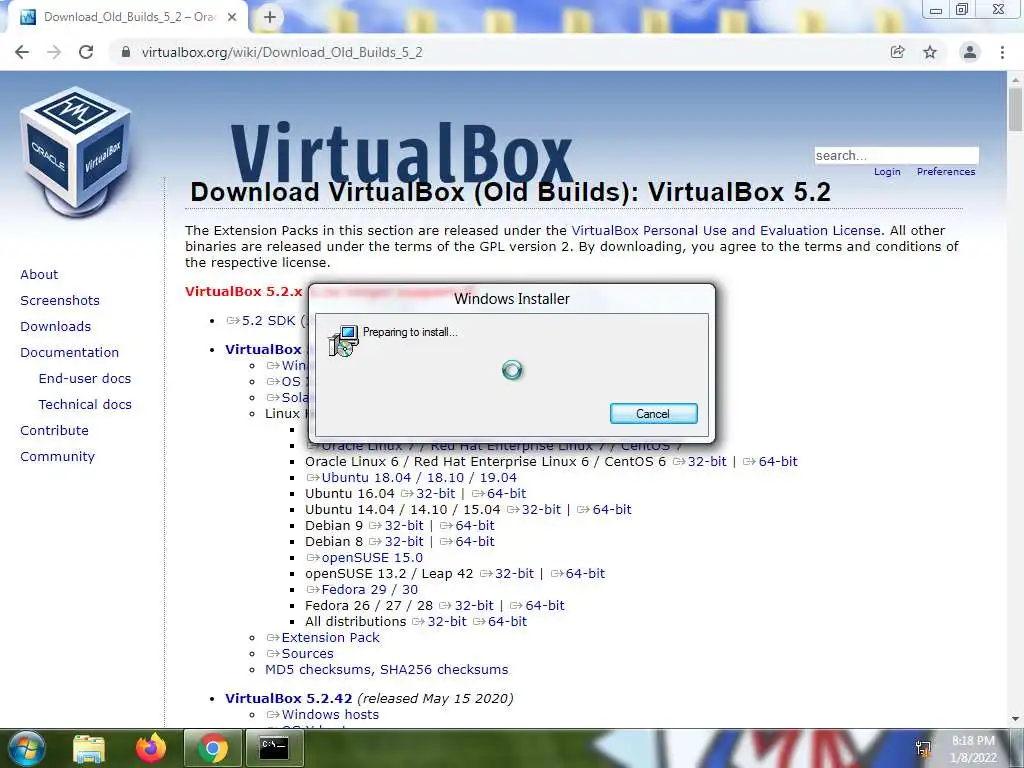Open the Fedora 29 / 30 link

(x=369, y=590)
